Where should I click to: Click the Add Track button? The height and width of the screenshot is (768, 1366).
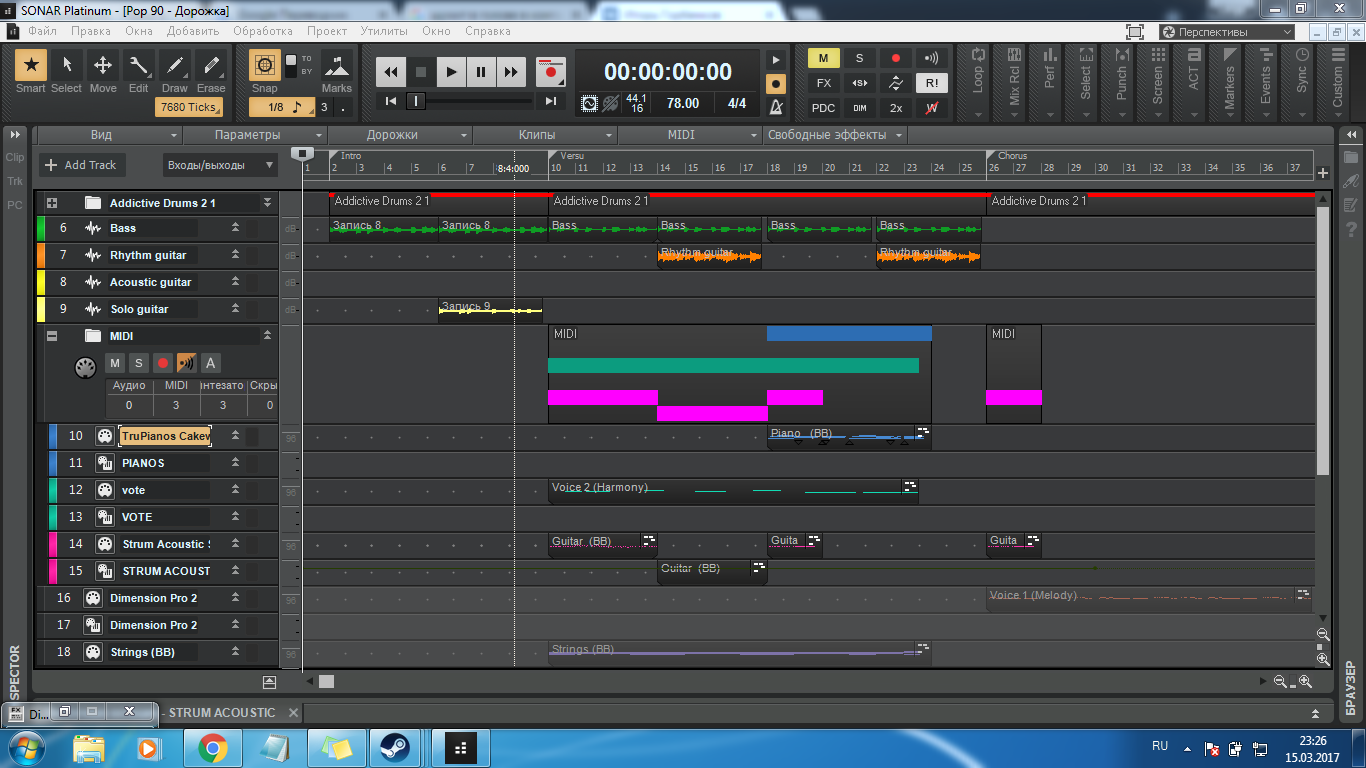tap(82, 165)
